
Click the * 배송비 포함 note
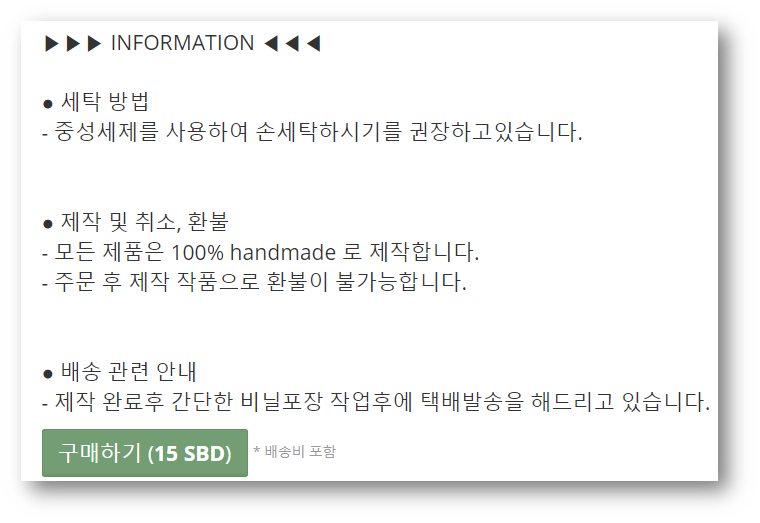(x=295, y=452)
